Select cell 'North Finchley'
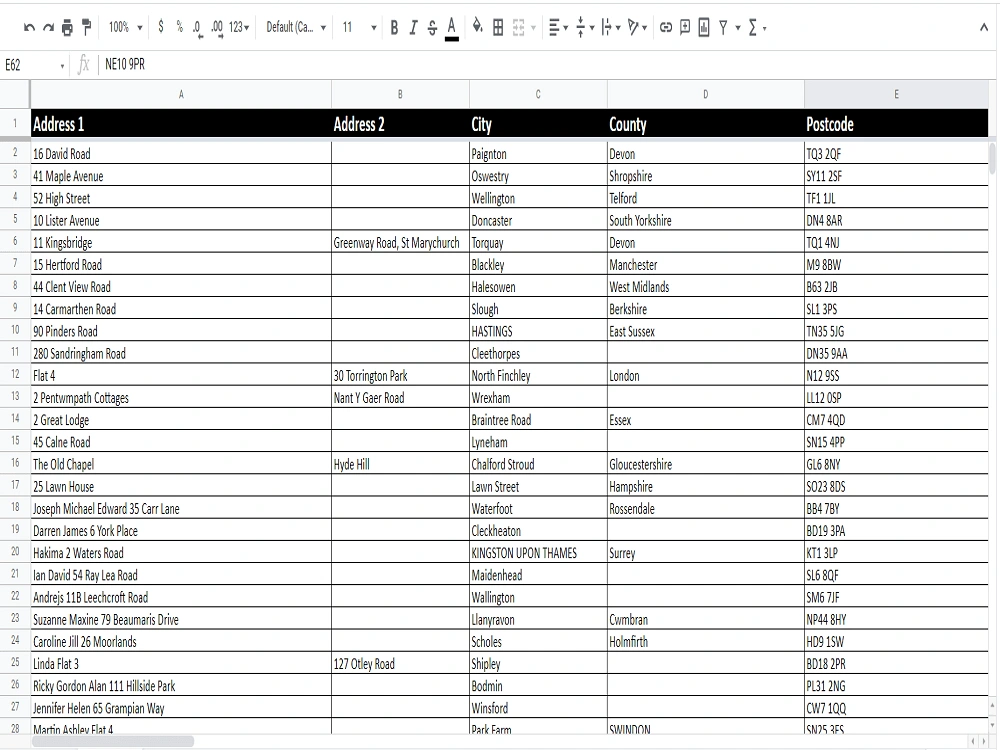 538,376
